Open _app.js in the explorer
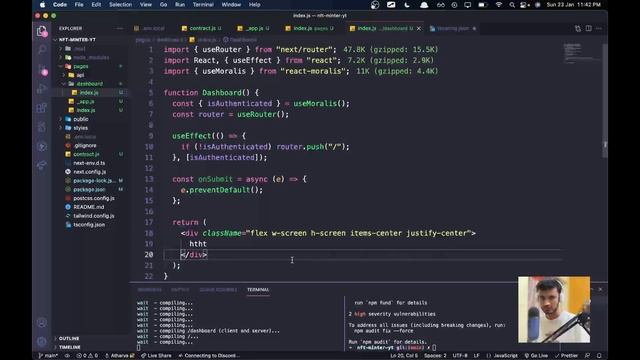 tap(86, 101)
